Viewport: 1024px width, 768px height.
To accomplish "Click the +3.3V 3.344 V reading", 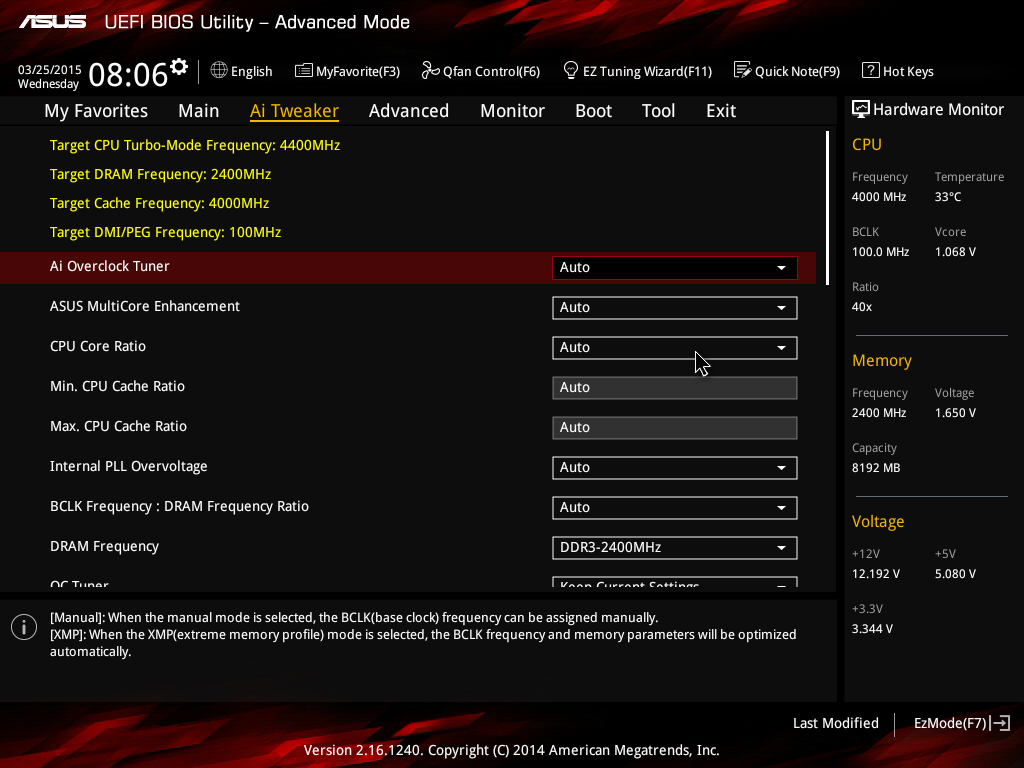I will (872, 628).
